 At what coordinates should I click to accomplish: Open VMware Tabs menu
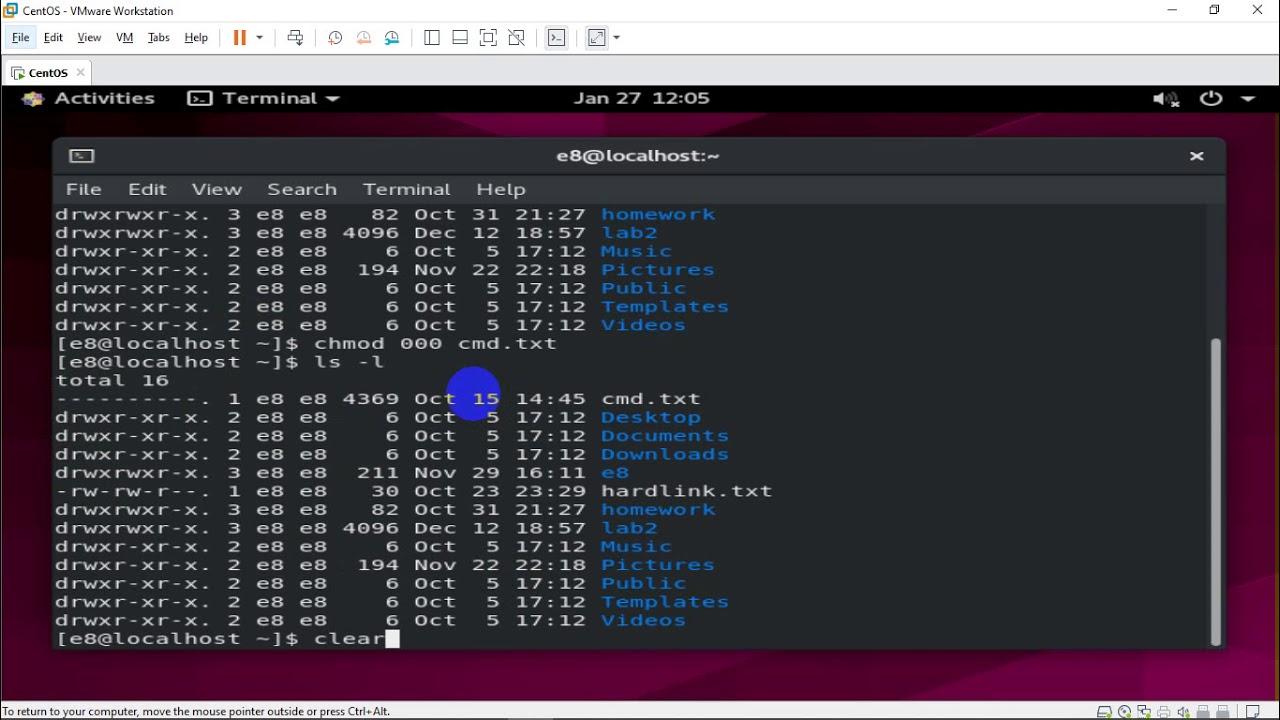coord(159,38)
